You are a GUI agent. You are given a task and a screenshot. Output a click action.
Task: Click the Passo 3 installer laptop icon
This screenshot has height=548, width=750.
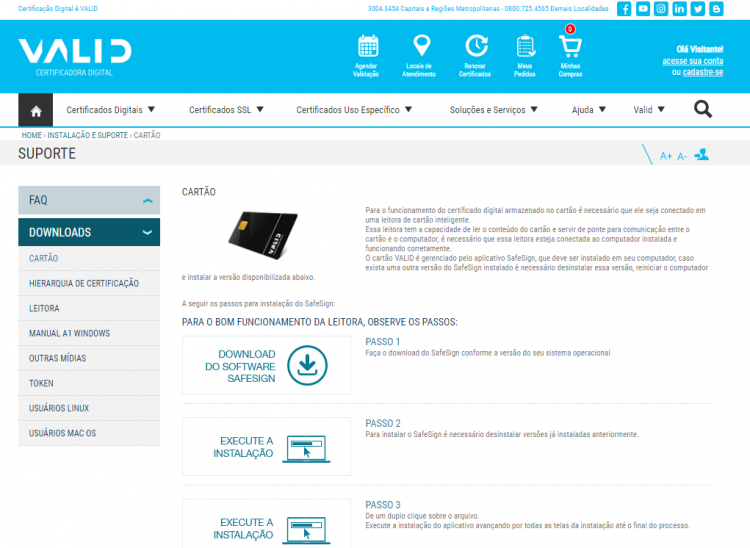pyautogui.click(x=306, y=530)
